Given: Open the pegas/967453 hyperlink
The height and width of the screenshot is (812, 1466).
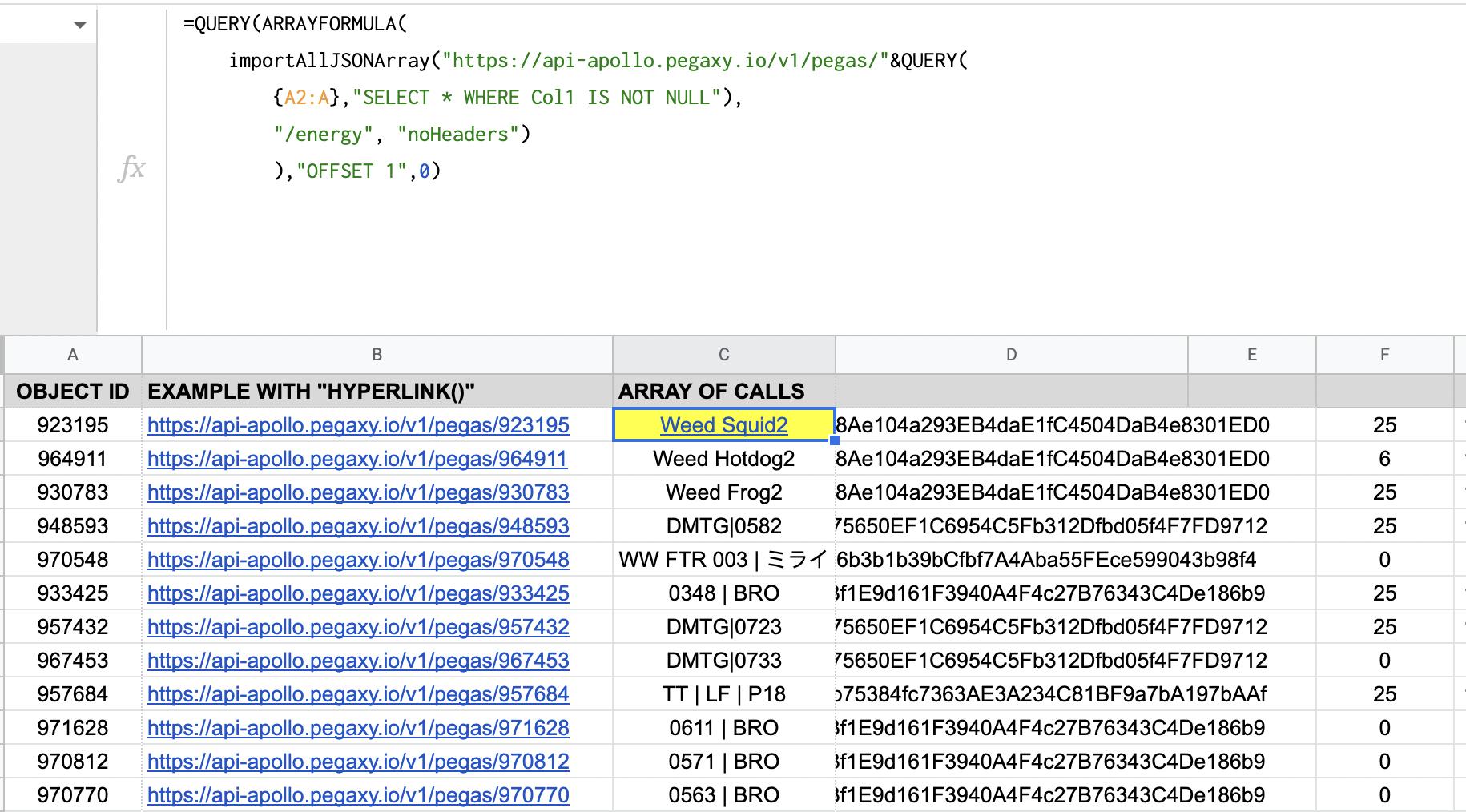Looking at the screenshot, I should point(358,661).
